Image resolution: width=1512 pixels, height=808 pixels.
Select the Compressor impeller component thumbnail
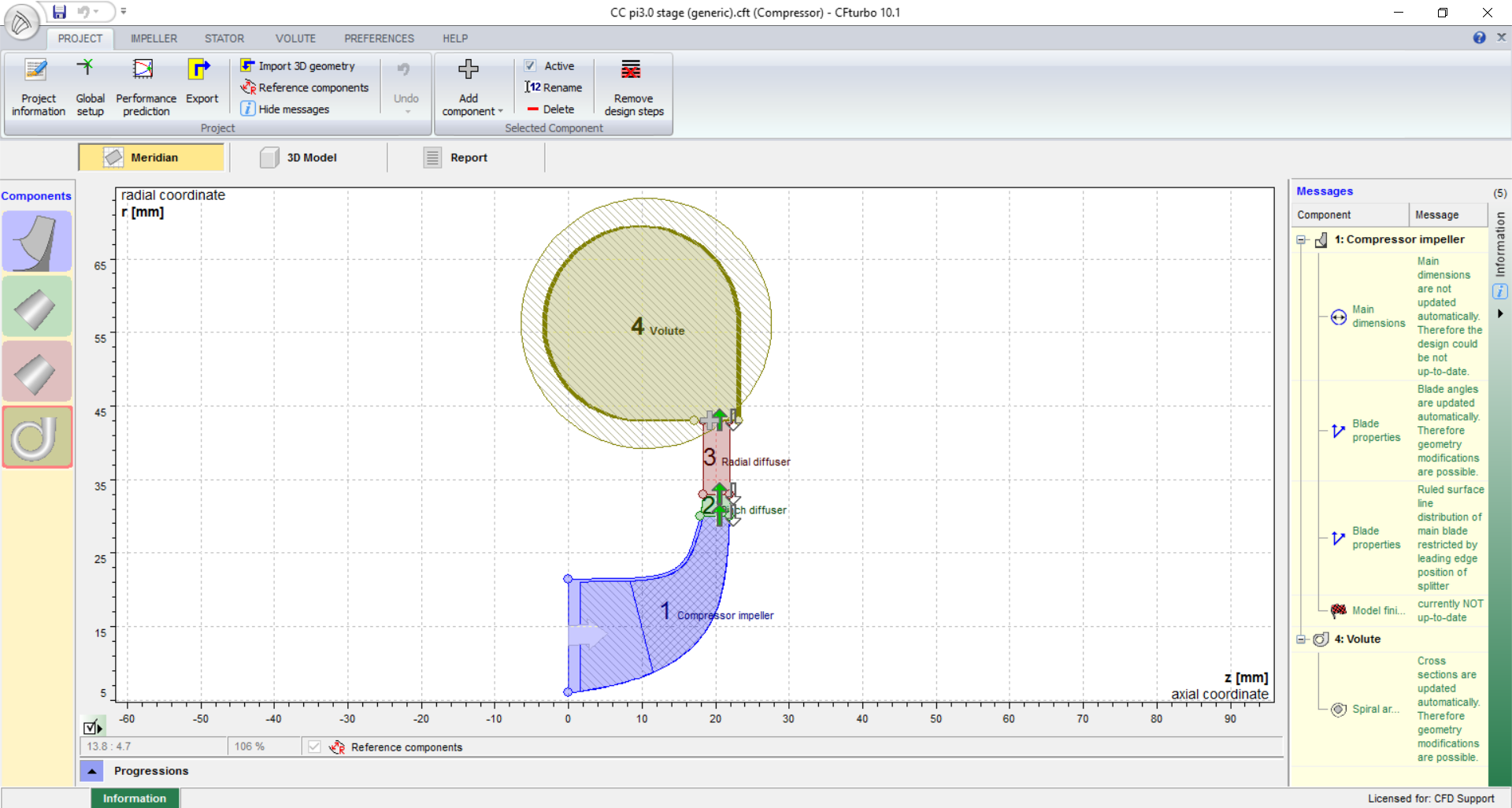[37, 242]
